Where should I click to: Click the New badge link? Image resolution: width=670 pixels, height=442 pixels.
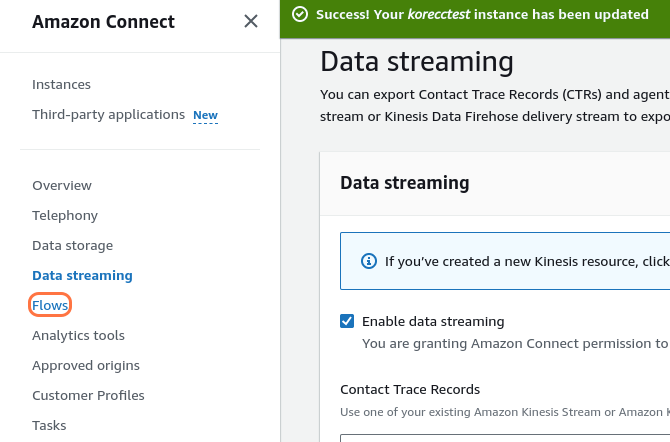pyautogui.click(x=205, y=116)
